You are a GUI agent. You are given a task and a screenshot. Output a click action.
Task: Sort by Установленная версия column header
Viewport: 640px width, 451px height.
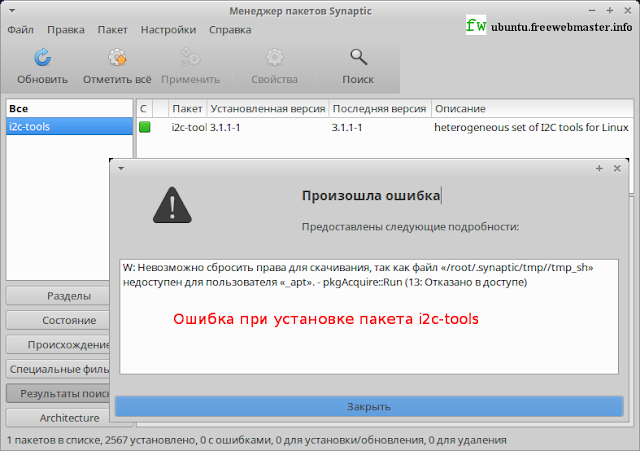click(x=268, y=109)
